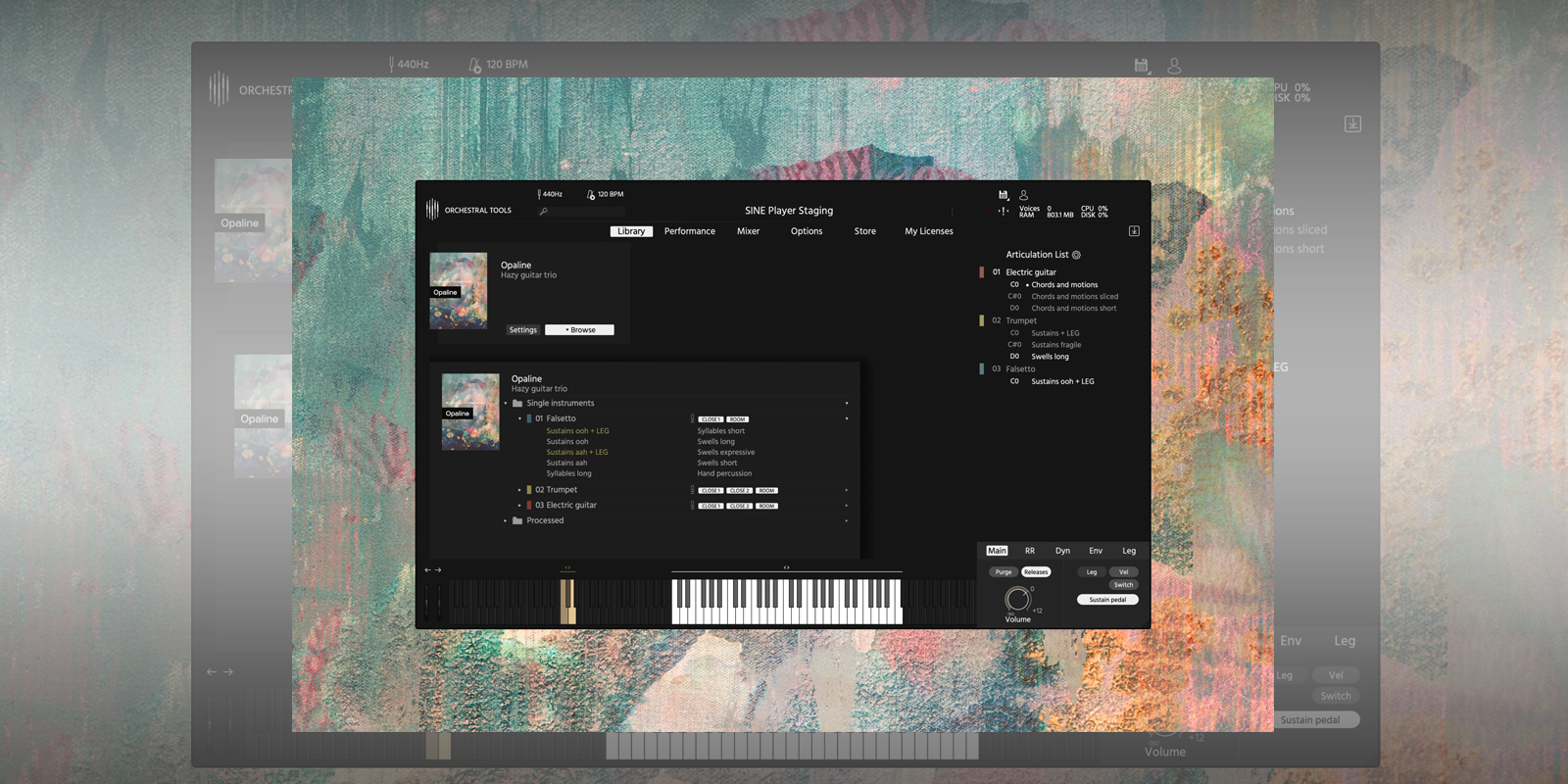Click the forward arrow above keyboard
This screenshot has width=1568, height=784.
point(438,570)
